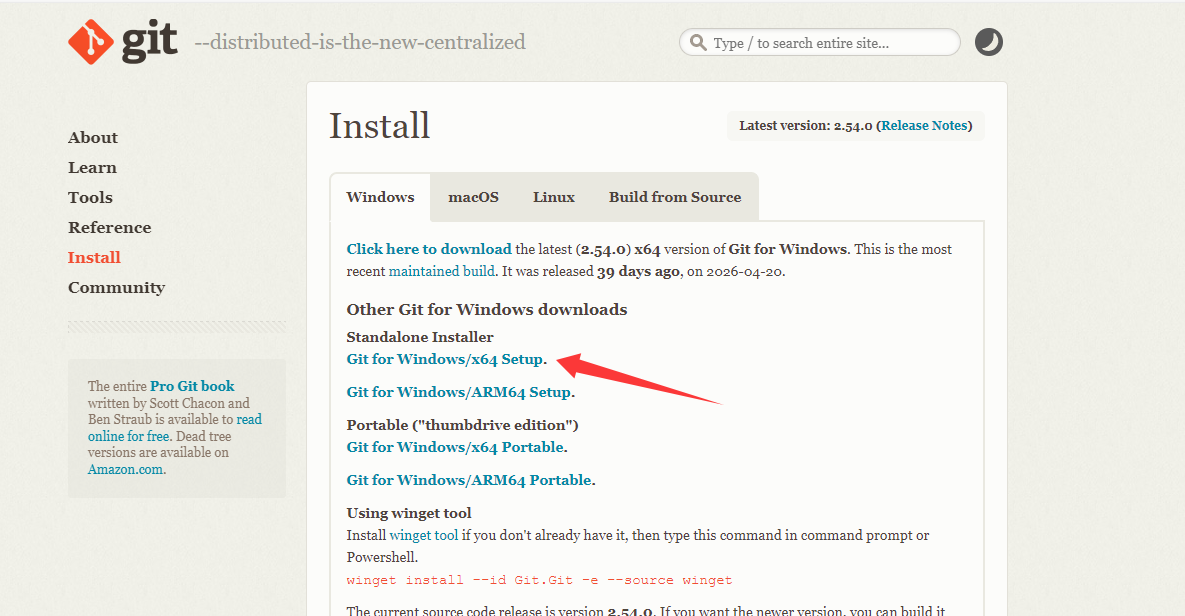Select the Build from Source tab
The width and height of the screenshot is (1185, 616).
(675, 197)
